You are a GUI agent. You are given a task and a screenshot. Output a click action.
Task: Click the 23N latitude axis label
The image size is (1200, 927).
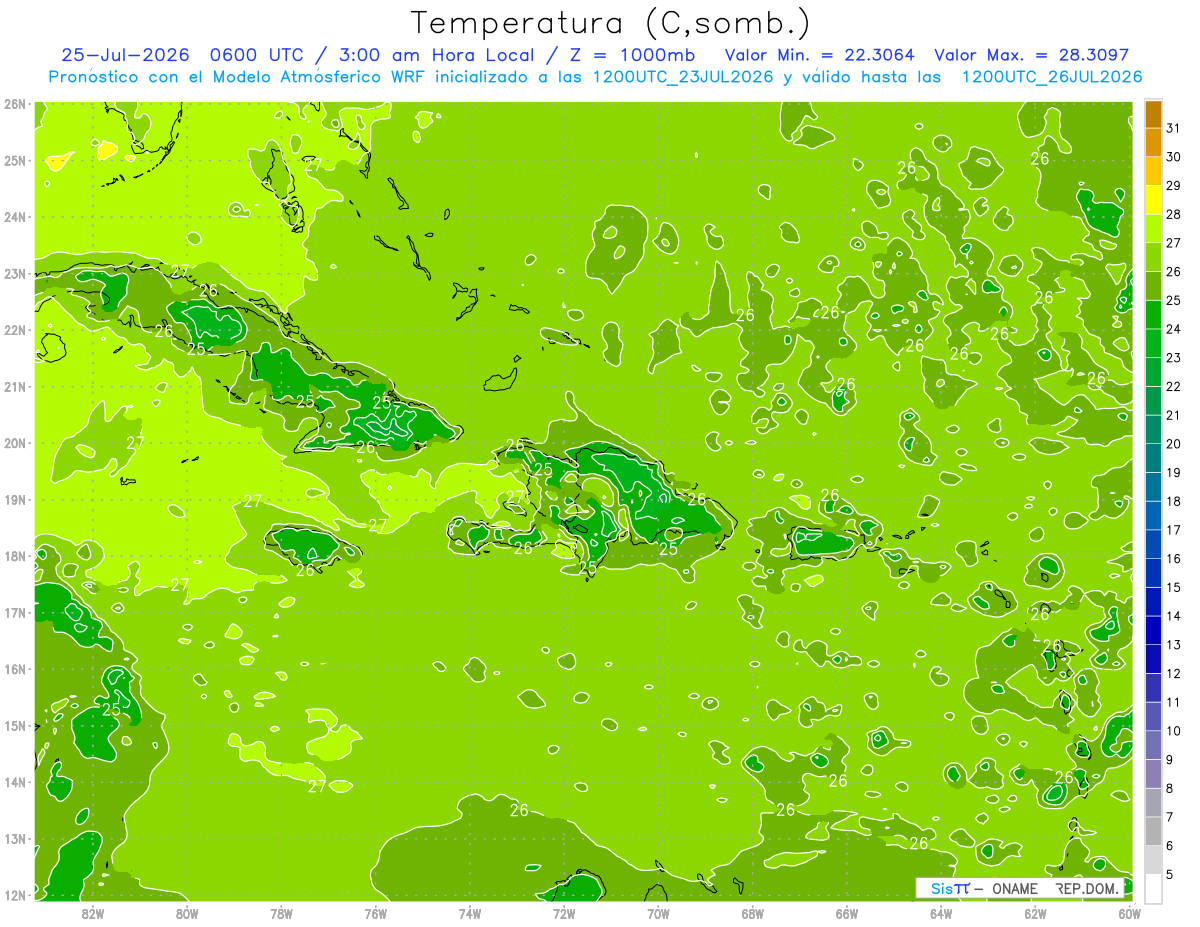15,273
